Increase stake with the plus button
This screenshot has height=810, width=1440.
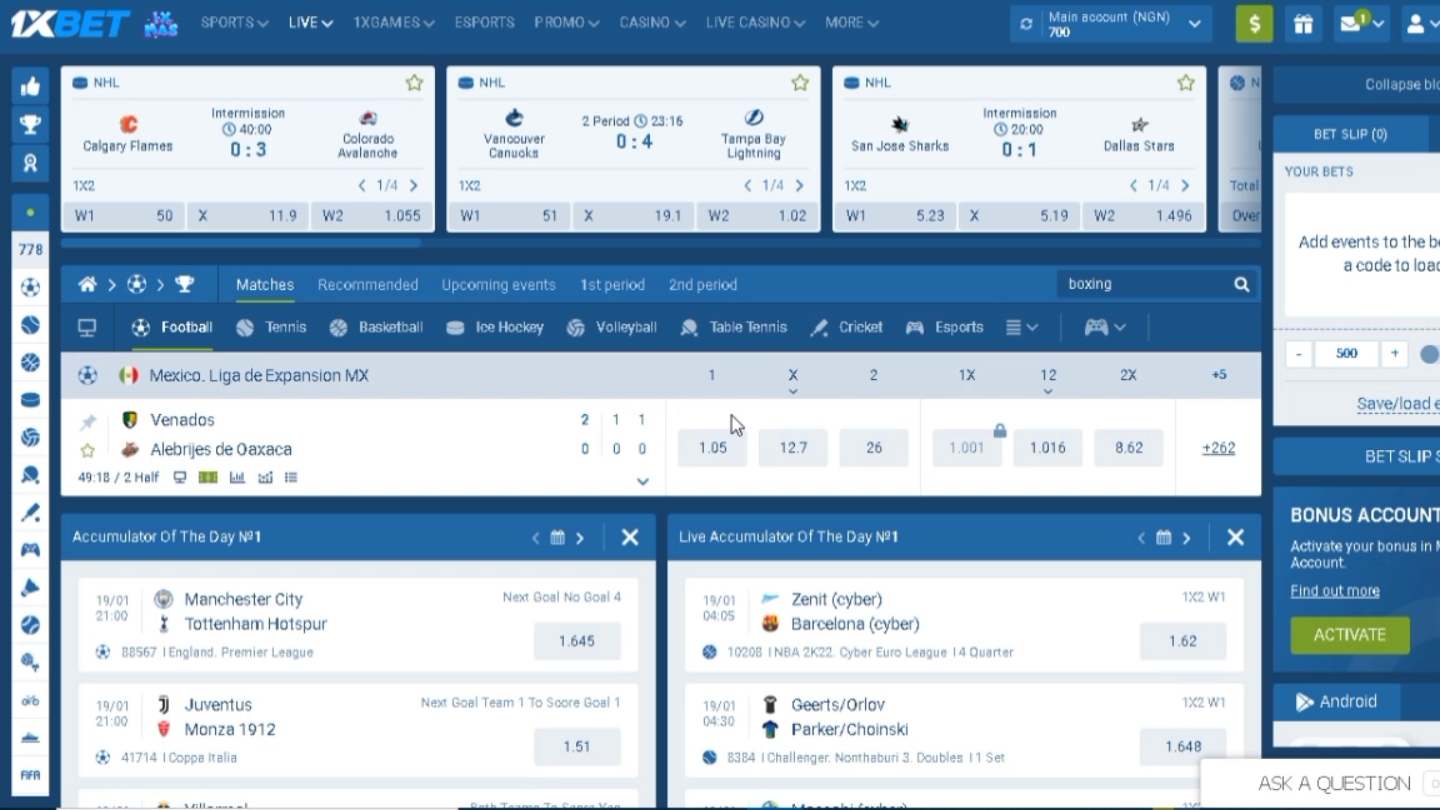click(x=1394, y=353)
